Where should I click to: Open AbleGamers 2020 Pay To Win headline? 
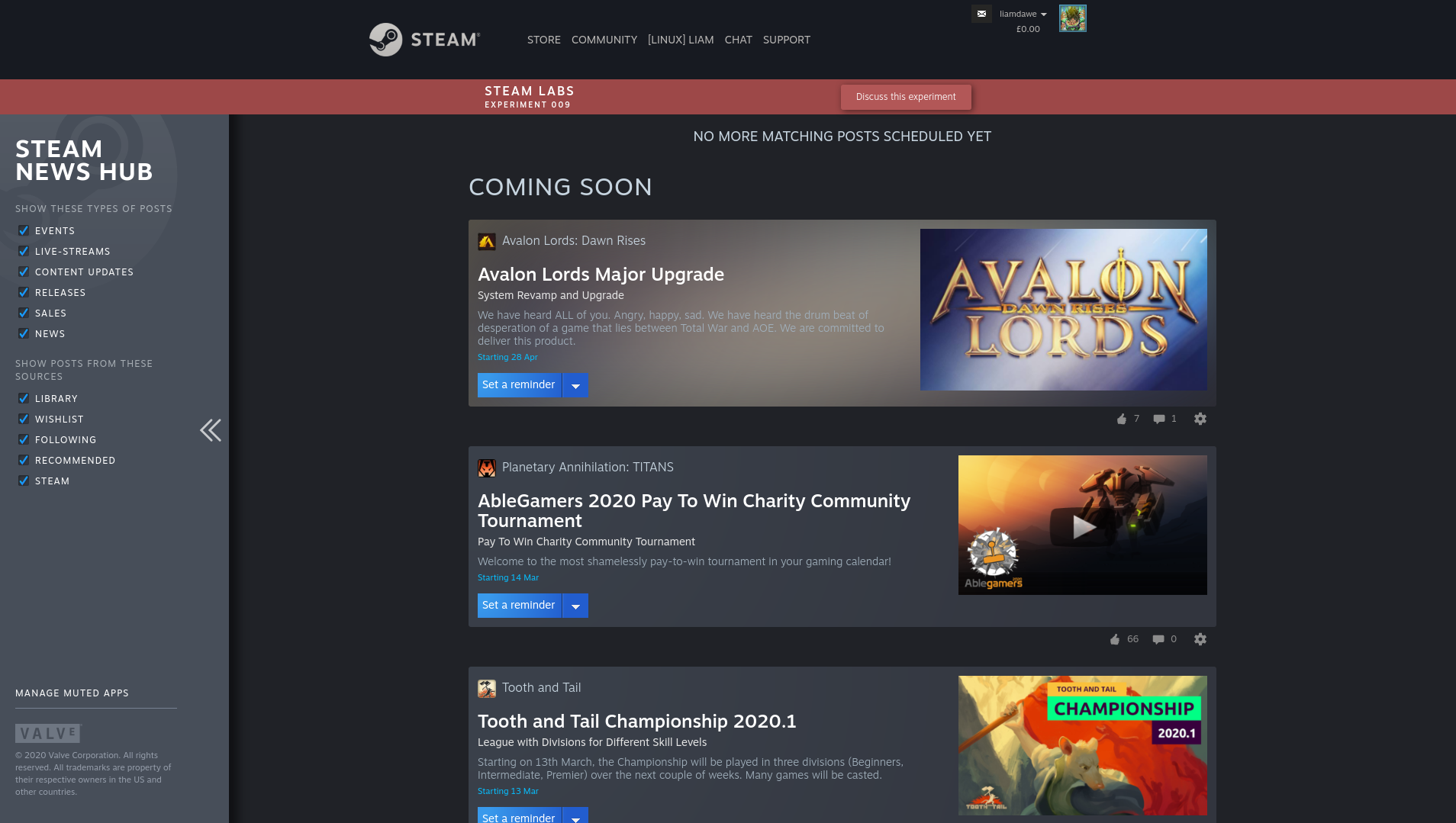tap(694, 511)
